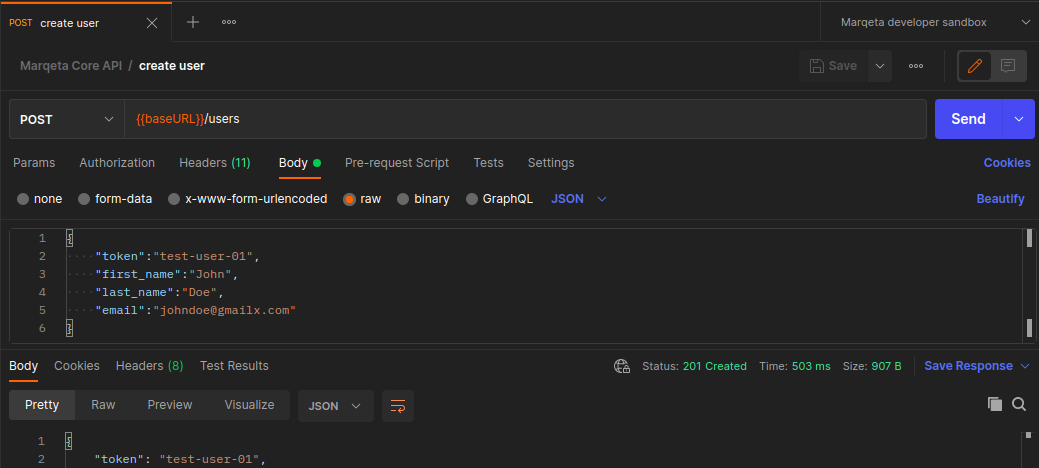The height and width of the screenshot is (468, 1039).
Task: Switch to edit mode pencil icon
Action: coord(974,66)
